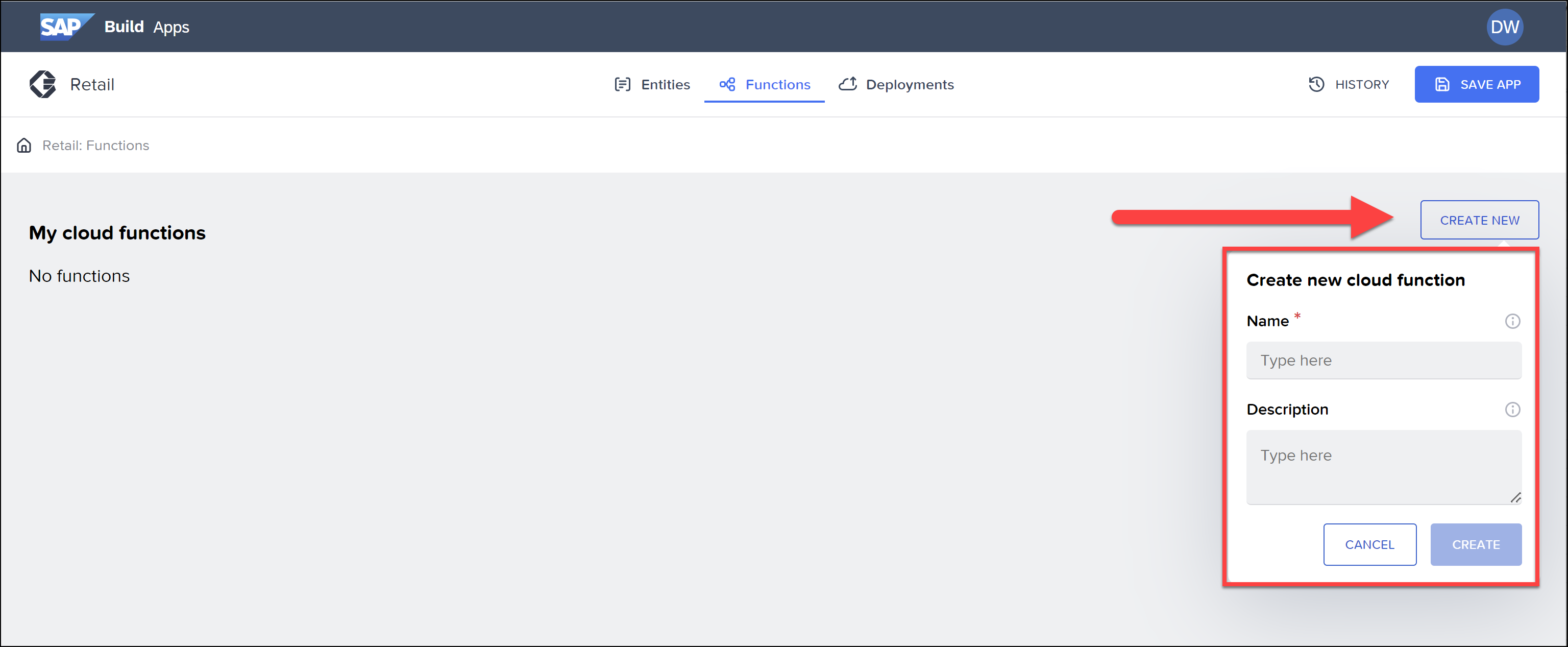
Task: Click the CREATE NEW button
Action: (x=1479, y=220)
